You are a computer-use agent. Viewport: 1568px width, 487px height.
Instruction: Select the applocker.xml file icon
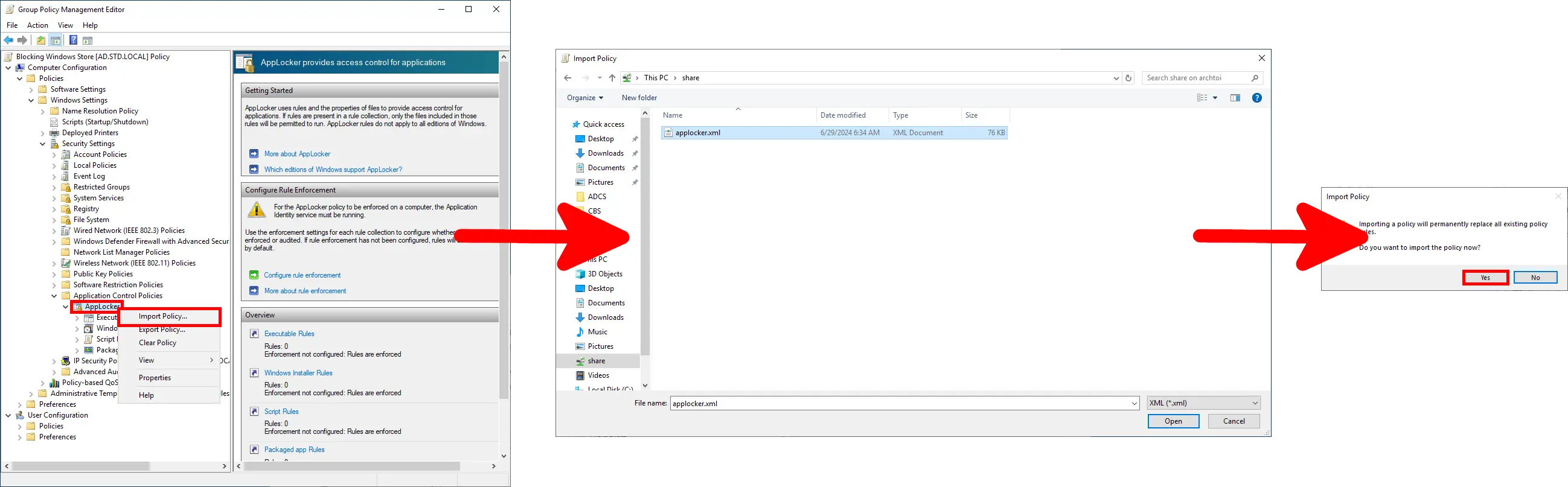[668, 133]
